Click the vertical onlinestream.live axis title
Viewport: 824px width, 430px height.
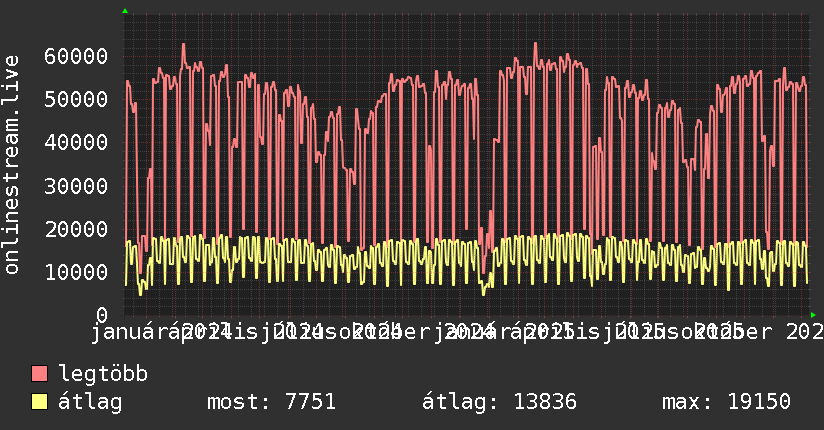pyautogui.click(x=12, y=163)
